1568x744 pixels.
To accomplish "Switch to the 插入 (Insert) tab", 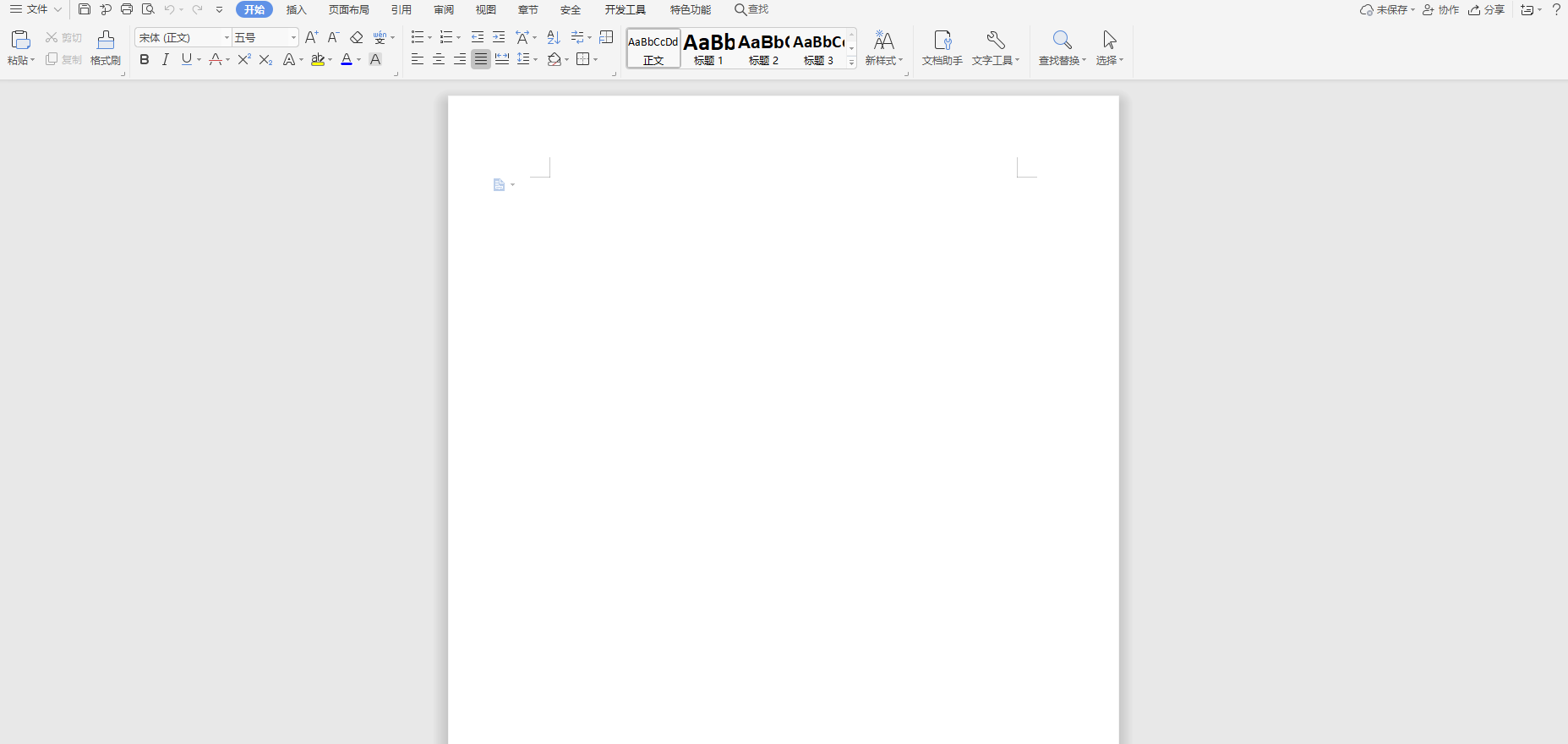I will pyautogui.click(x=296, y=9).
